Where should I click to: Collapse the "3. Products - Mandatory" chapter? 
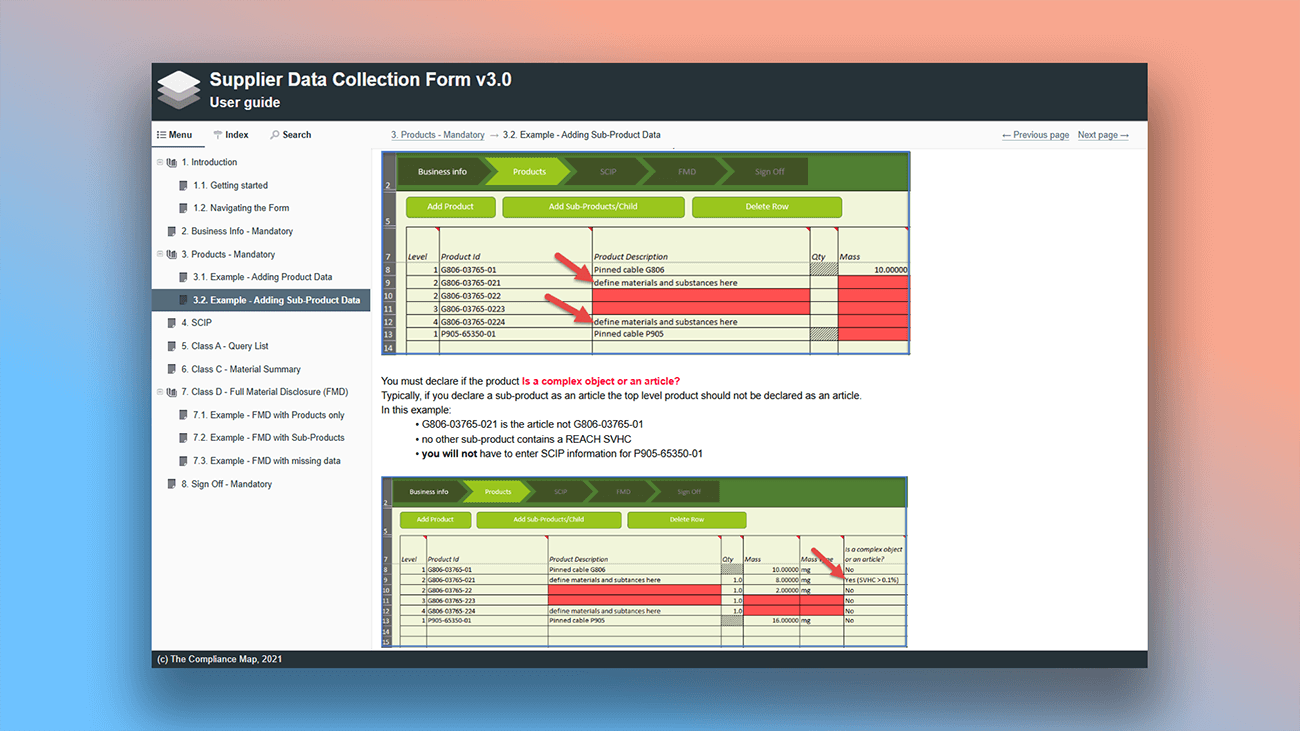pyautogui.click(x=159, y=253)
